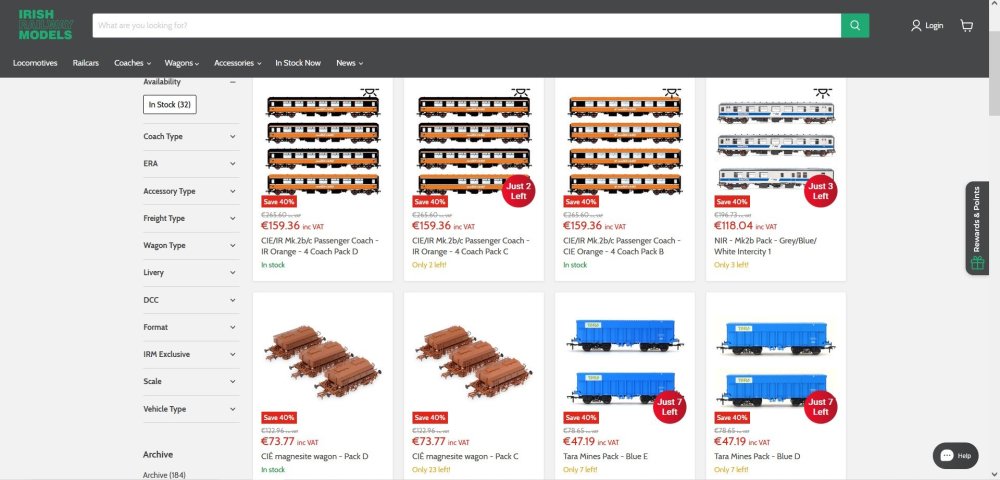Click the green search magnifier button
Viewport: 1000px width, 480px height.
click(x=855, y=25)
